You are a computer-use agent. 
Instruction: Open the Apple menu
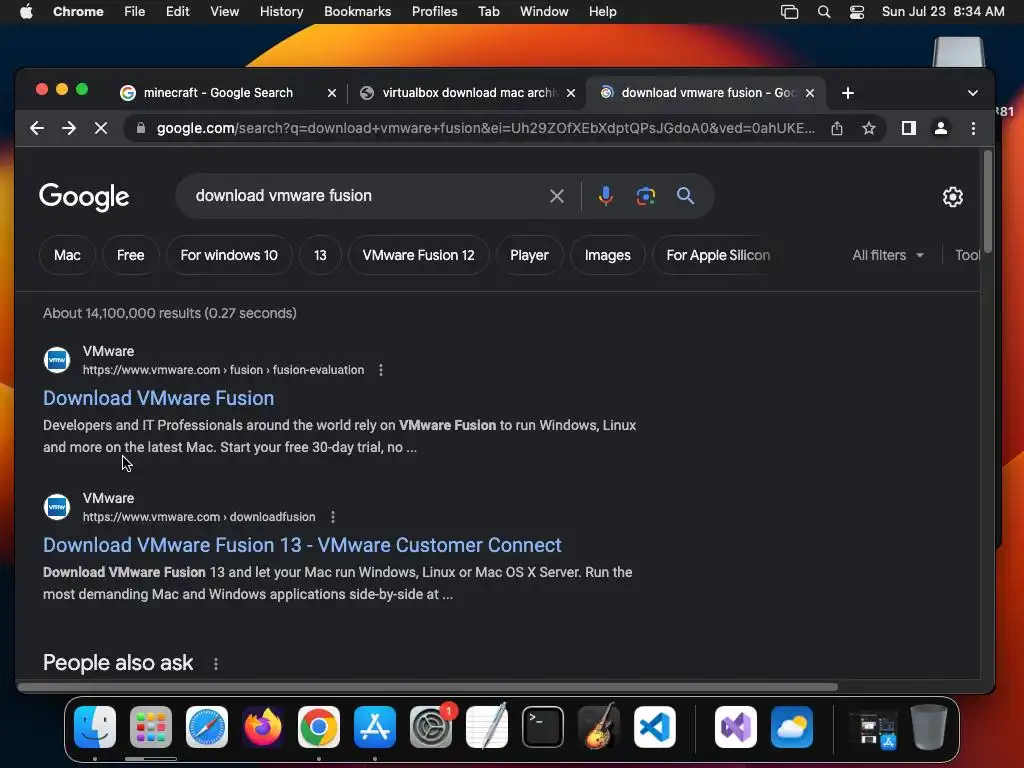(x=26, y=12)
